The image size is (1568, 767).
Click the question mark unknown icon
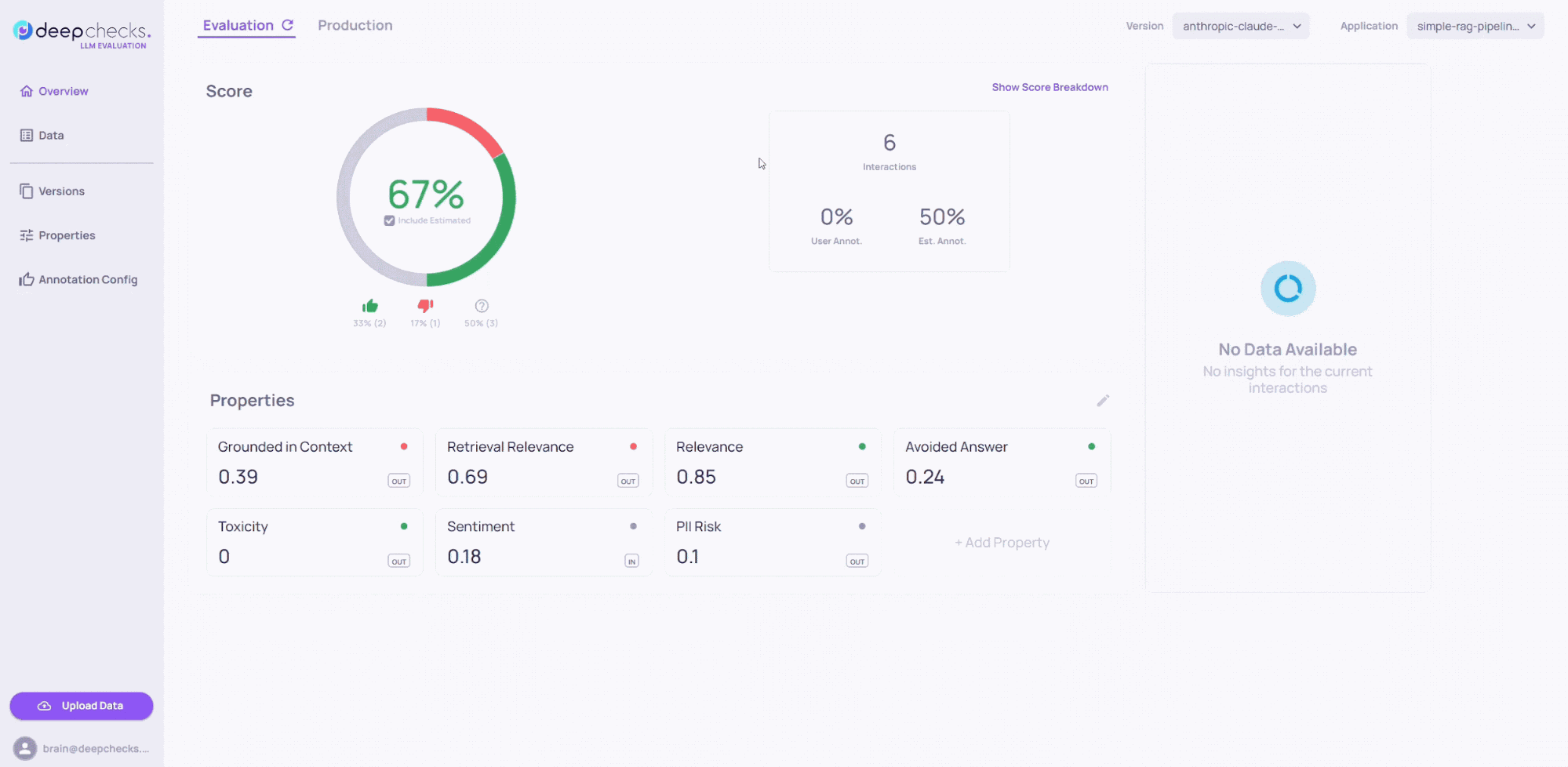tap(482, 306)
